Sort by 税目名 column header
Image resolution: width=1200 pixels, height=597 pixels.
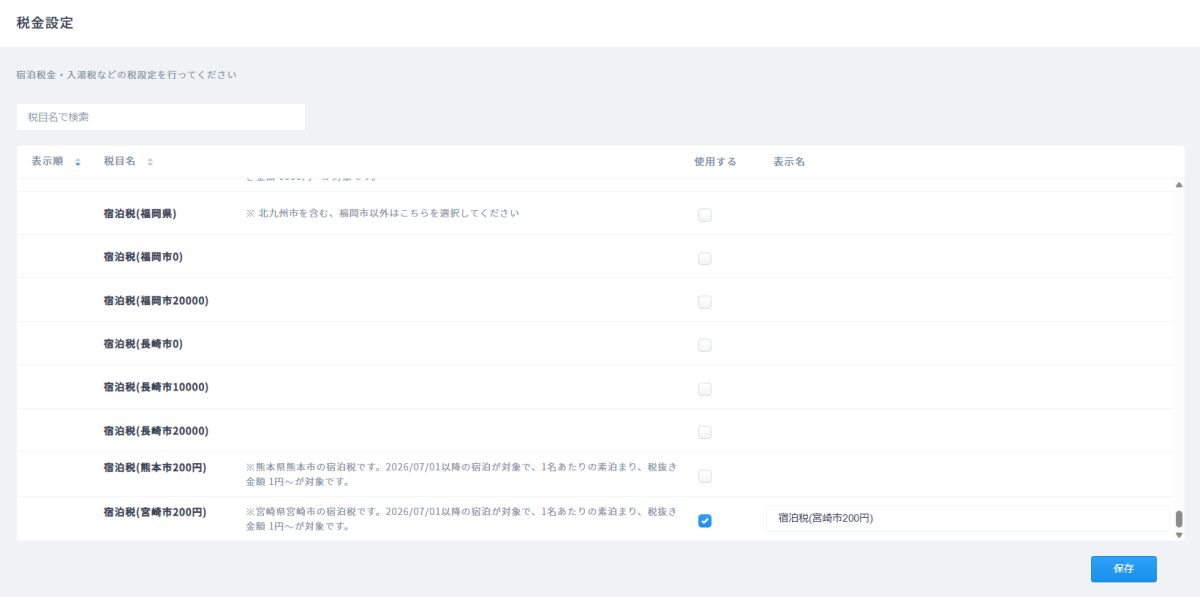point(119,162)
